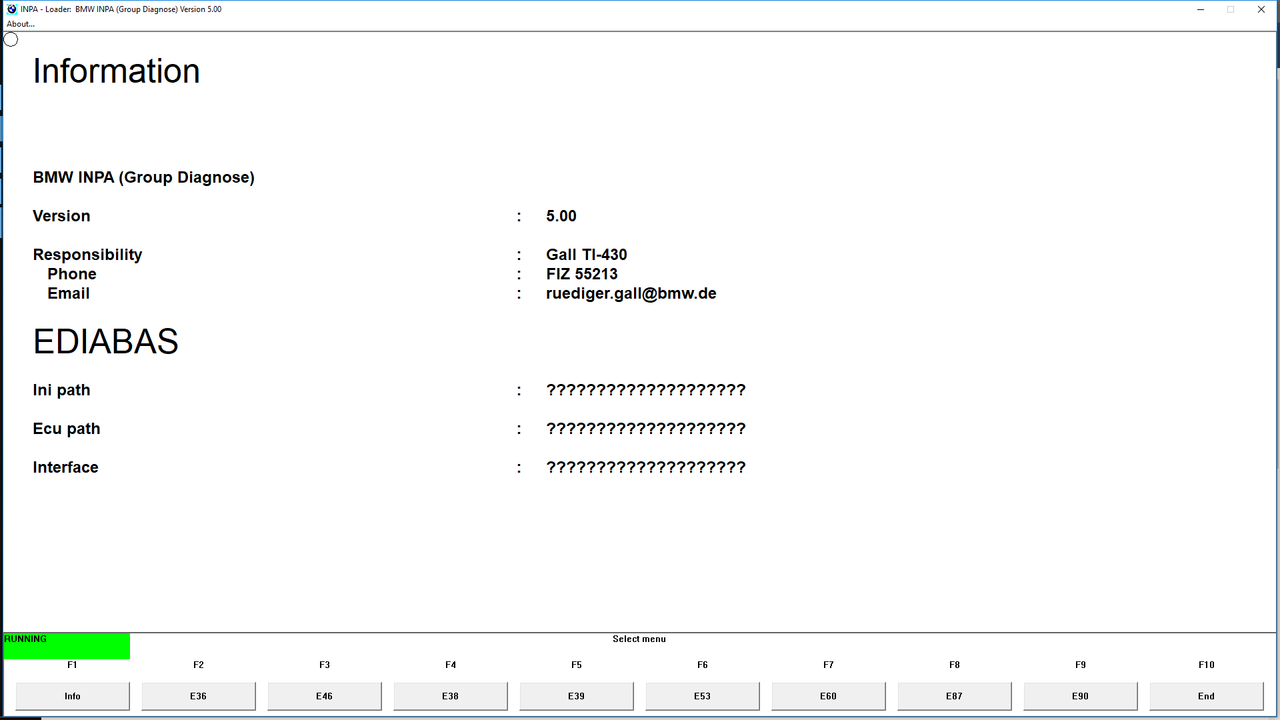This screenshot has height=720, width=1280.
Task: Click the End button
Action: 1206,696
